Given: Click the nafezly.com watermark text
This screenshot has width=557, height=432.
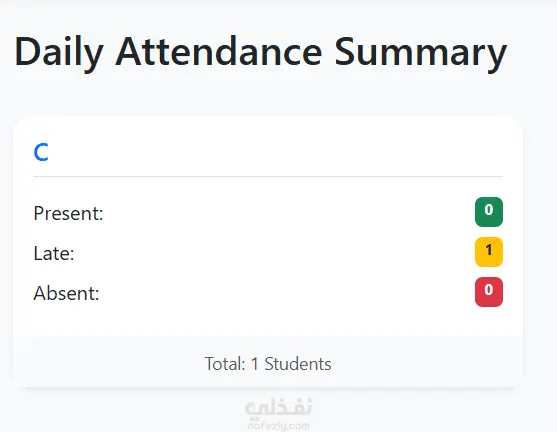Looking at the screenshot, I should coord(278,426).
